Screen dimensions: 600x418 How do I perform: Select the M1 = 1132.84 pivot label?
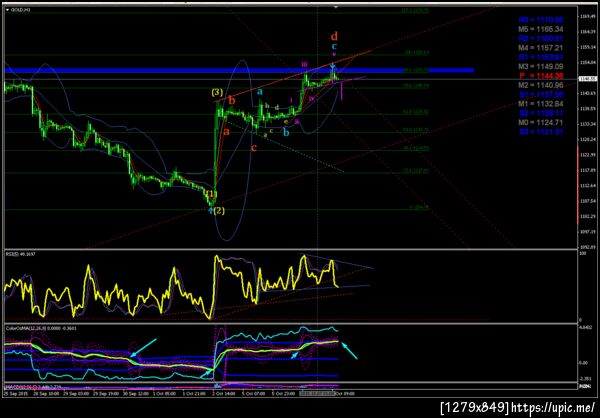541,104
